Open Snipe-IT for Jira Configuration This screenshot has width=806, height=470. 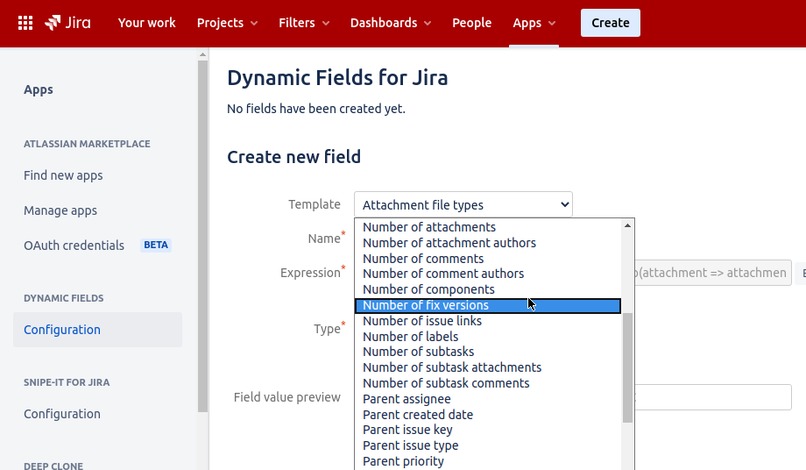(62, 414)
